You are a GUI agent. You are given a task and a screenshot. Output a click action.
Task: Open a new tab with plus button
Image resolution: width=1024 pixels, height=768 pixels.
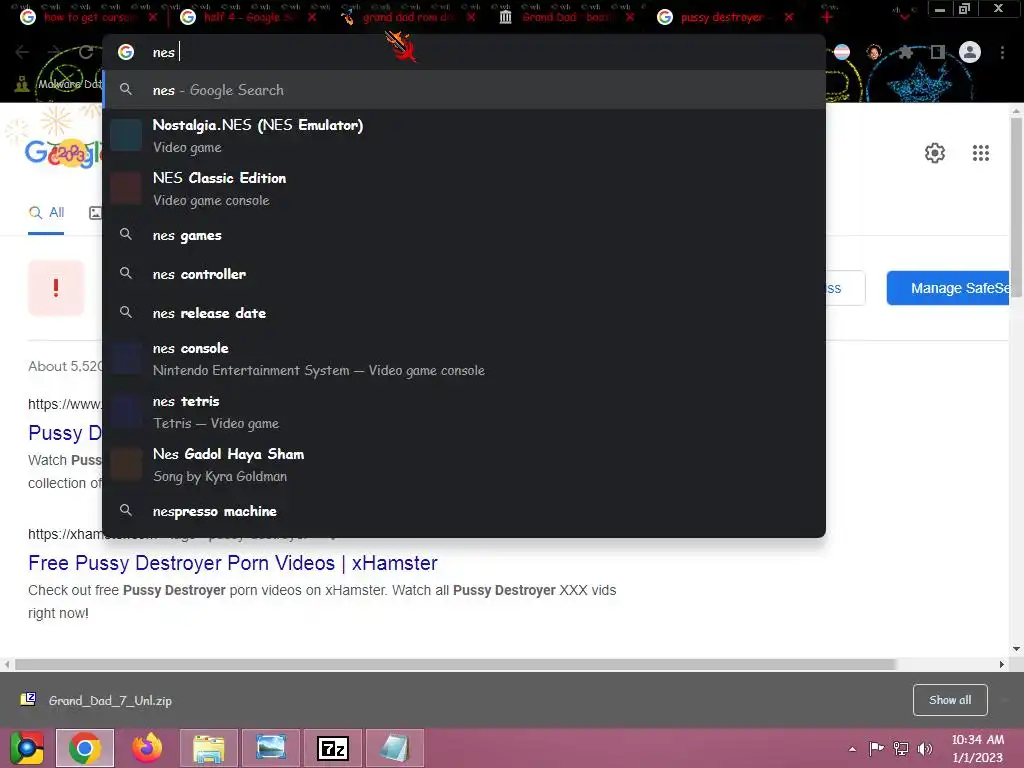[x=827, y=18]
